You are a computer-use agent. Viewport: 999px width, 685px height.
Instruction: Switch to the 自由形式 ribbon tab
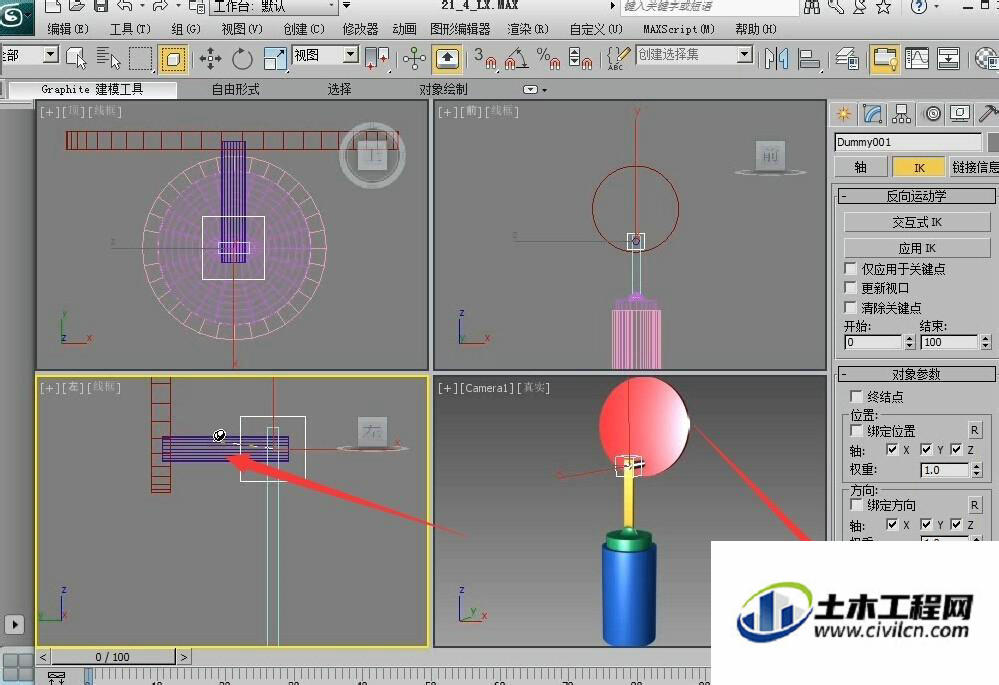[236, 90]
